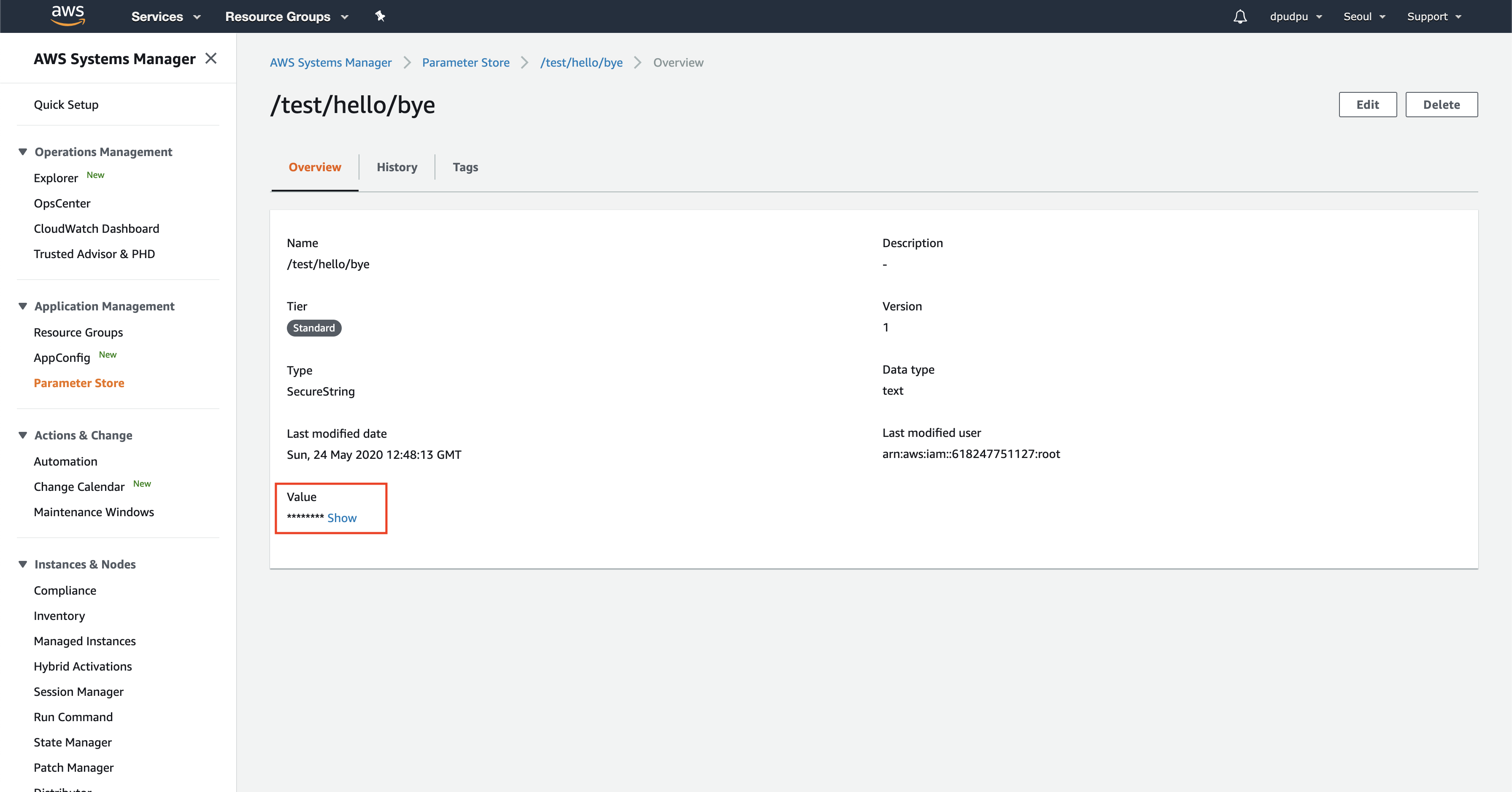Collapse the Instances & Nodes section
Screen dimensions: 1512x792
tap(23, 564)
